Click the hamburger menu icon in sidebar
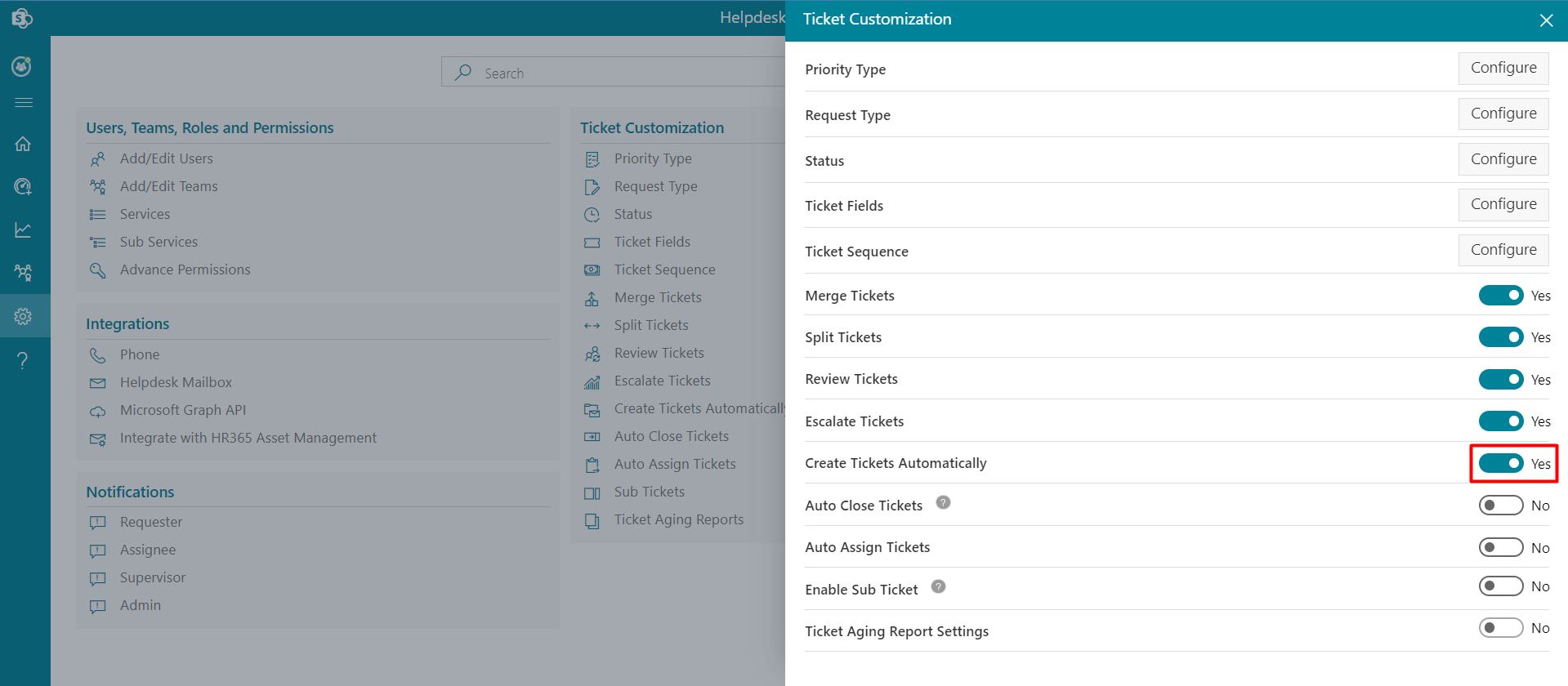The width and height of the screenshot is (1568, 686). tap(24, 103)
